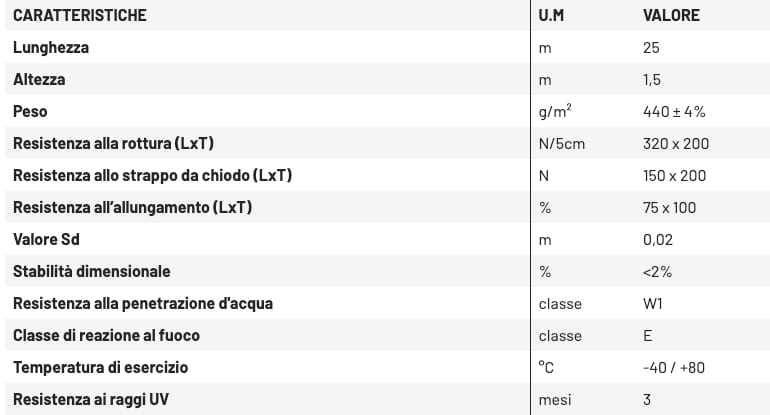Select Resistenza ai raggi UV label

coord(89,399)
